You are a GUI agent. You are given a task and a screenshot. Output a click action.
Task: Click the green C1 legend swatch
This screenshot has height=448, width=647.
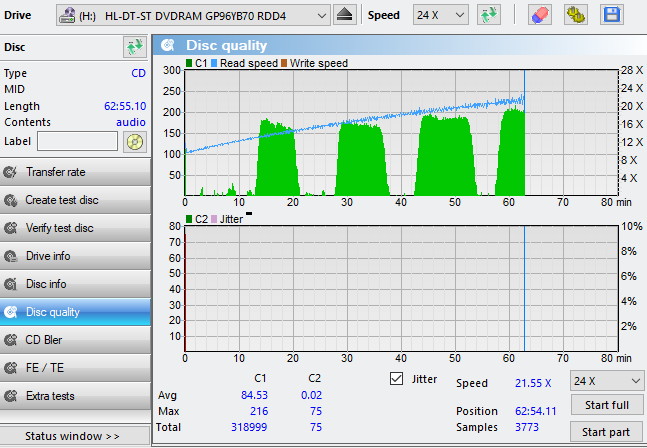[189, 63]
